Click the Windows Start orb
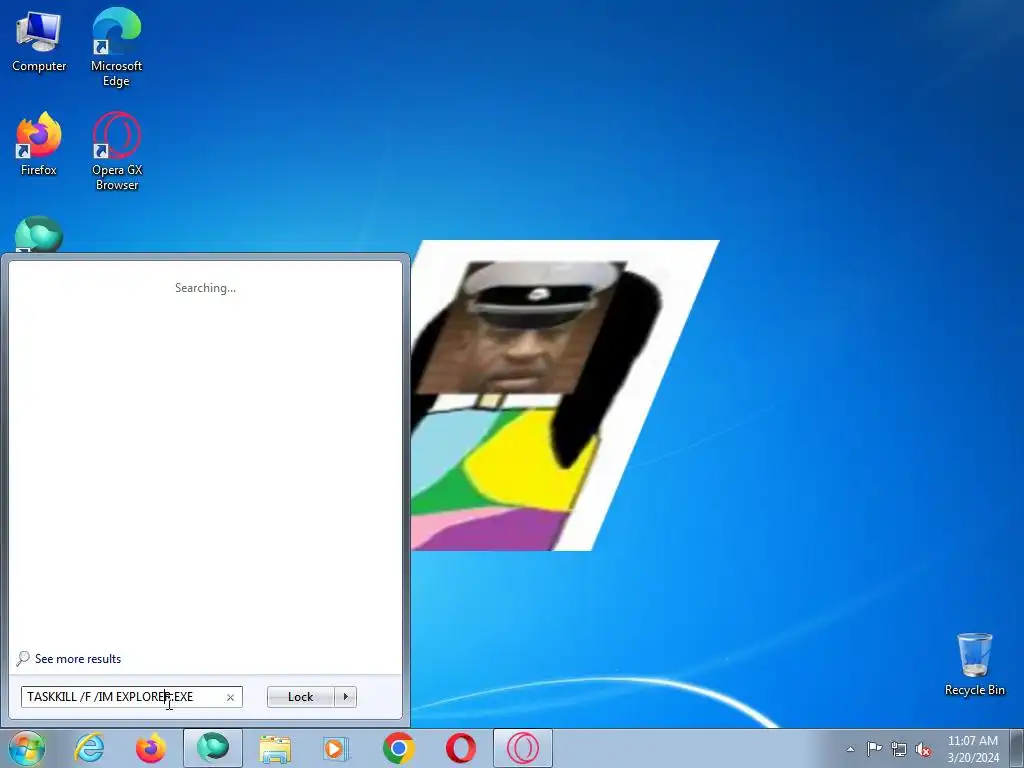The height and width of the screenshot is (768, 1024). [x=27, y=748]
